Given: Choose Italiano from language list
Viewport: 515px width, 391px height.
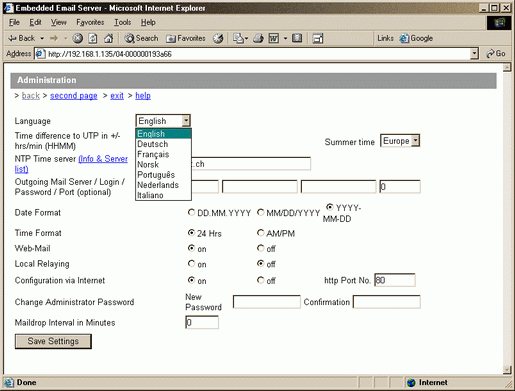Looking at the screenshot, I should tap(163, 195).
